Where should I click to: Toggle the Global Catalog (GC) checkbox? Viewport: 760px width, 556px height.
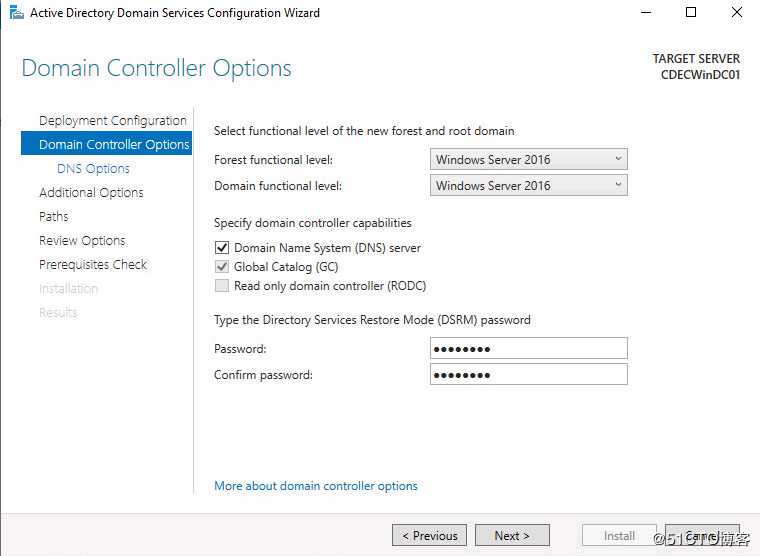[222, 267]
